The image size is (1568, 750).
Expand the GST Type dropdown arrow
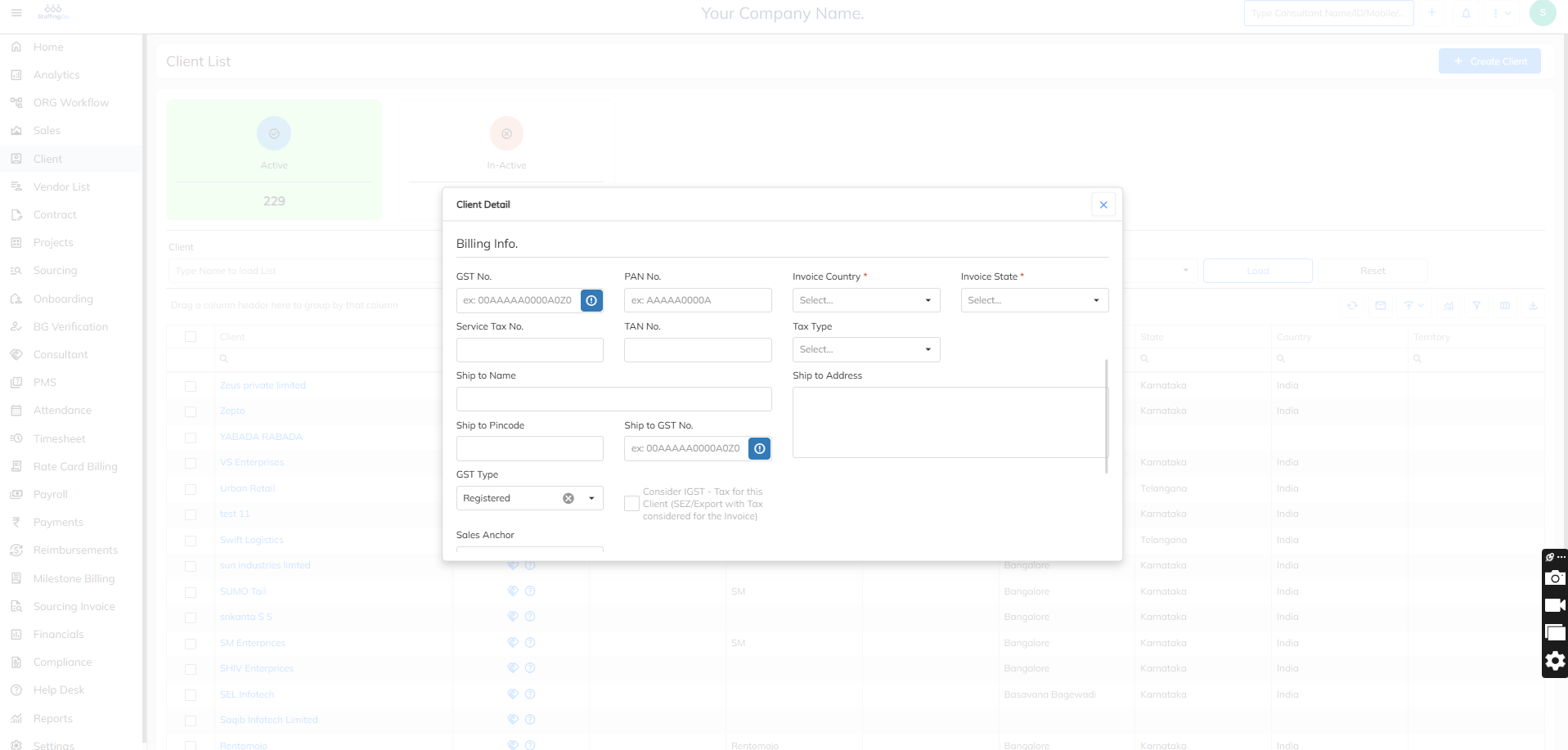tap(591, 498)
